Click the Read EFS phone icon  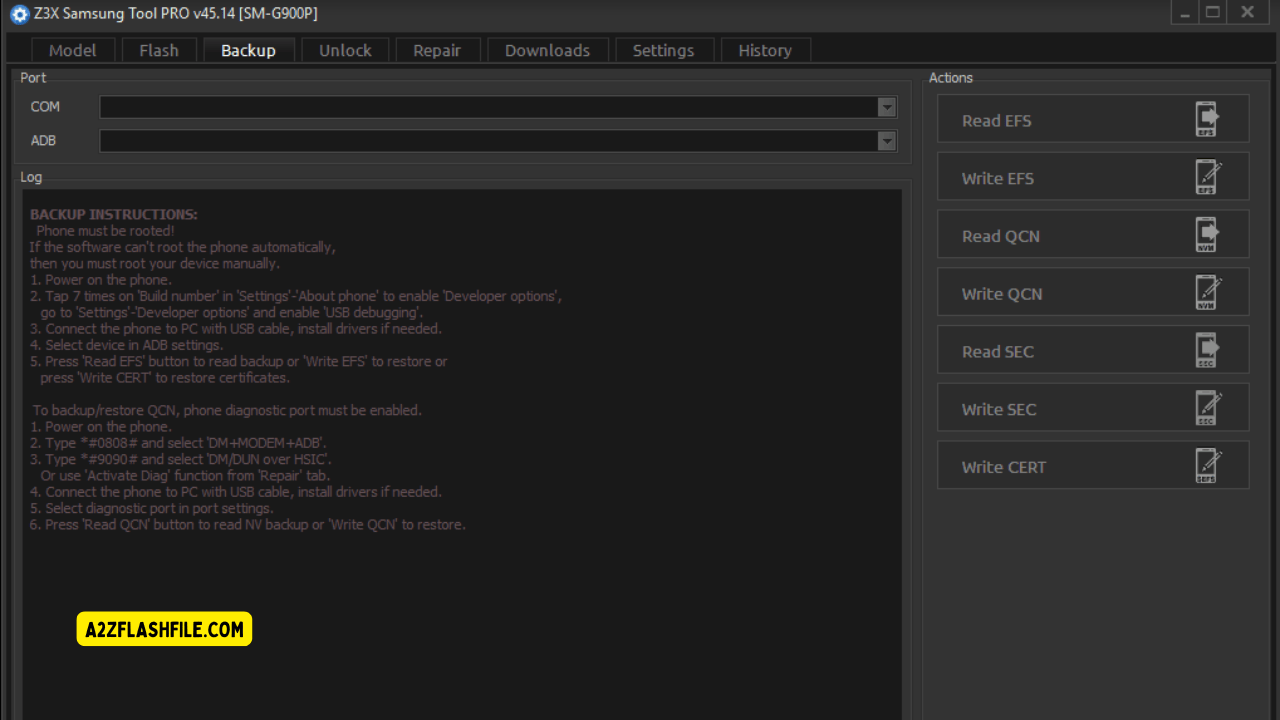pos(1207,119)
